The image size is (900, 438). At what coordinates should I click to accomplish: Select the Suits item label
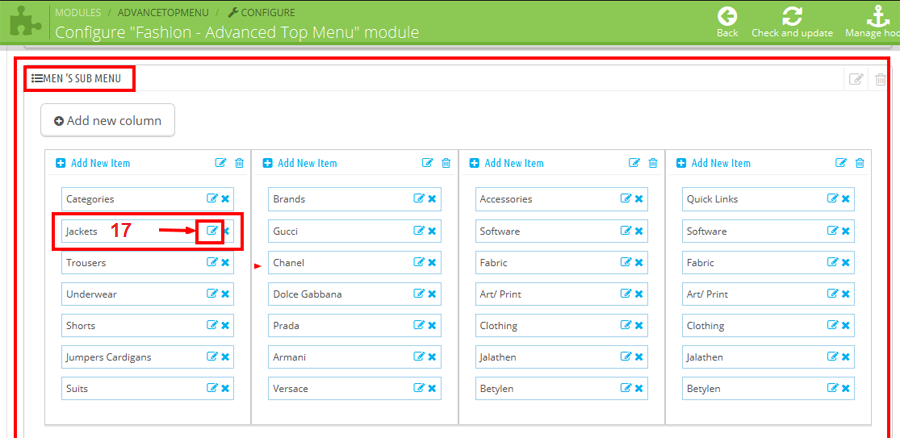(77, 389)
